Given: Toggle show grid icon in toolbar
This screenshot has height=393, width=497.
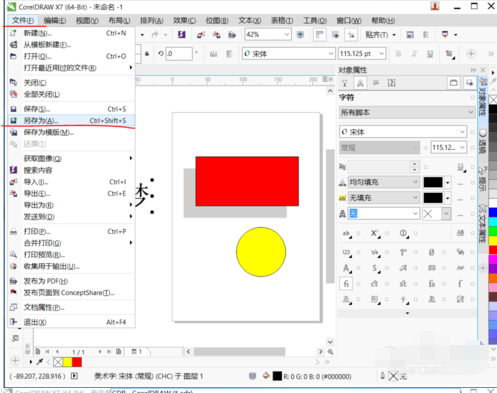Looking at the screenshot, I should pyautogui.click(x=335, y=35).
